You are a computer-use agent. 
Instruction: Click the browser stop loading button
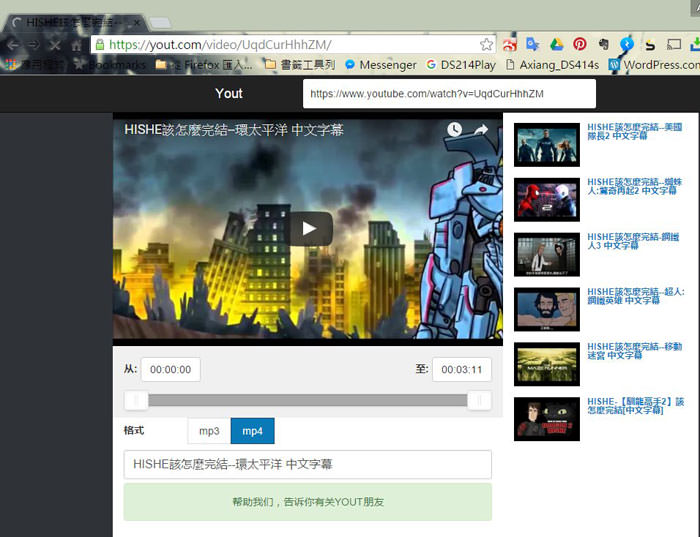(53, 45)
